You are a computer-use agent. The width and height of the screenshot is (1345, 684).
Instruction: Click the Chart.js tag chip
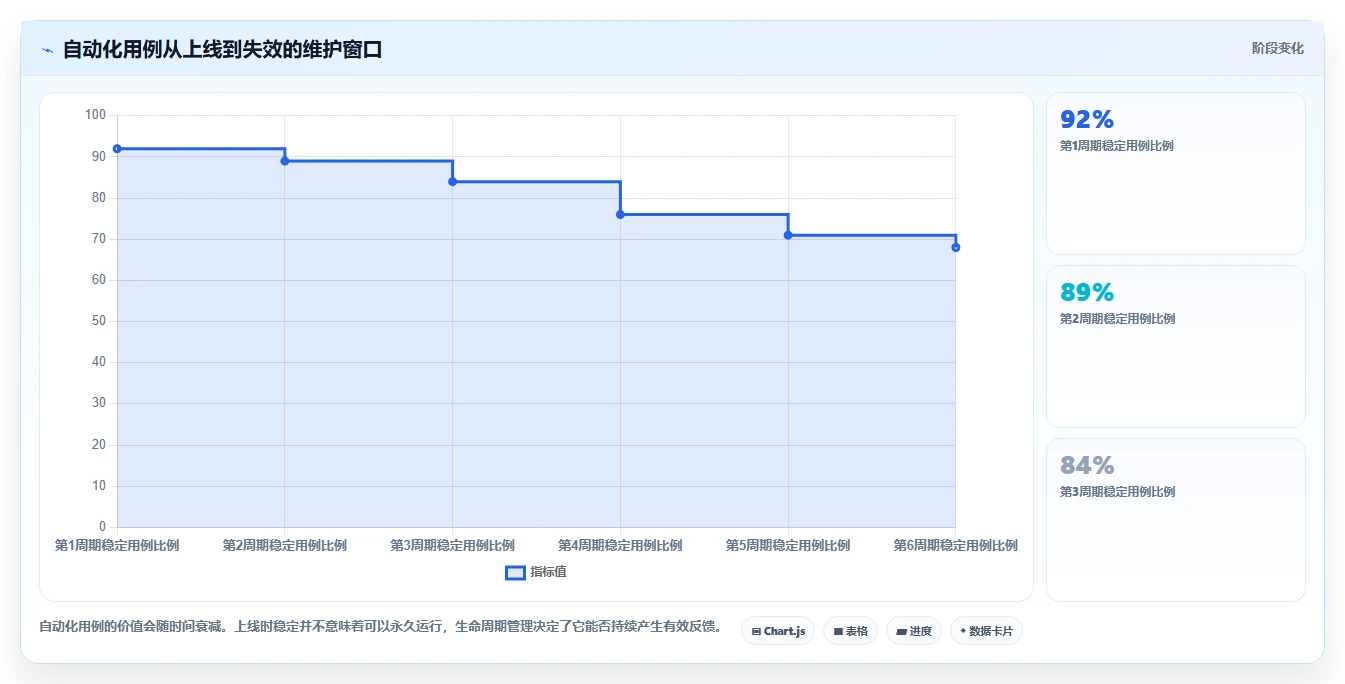pos(778,631)
